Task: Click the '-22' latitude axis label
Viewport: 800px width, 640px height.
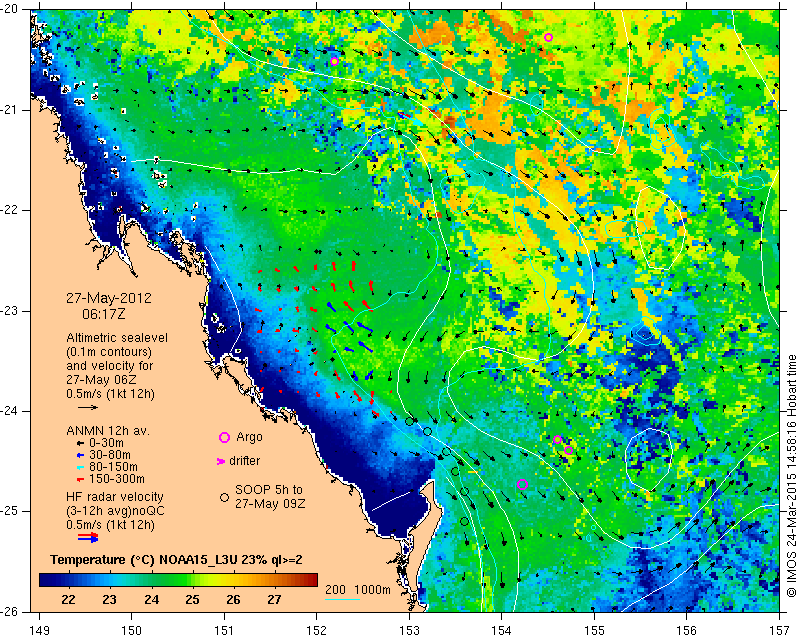Action: [x=10, y=210]
